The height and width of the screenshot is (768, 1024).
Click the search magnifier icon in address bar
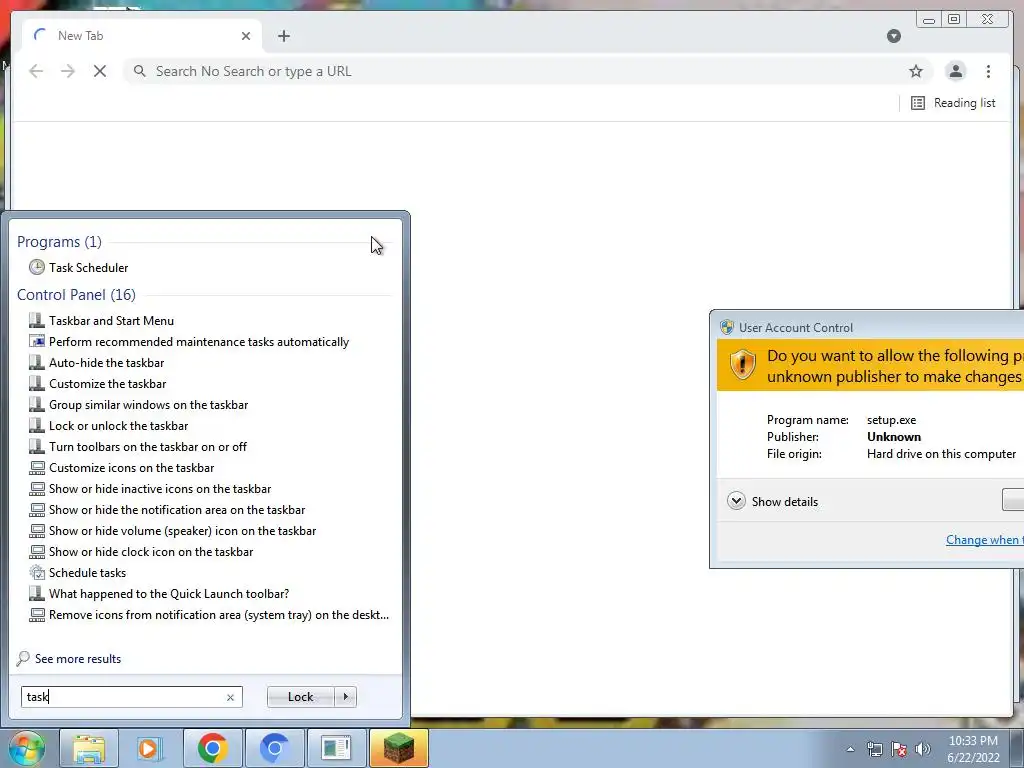(140, 71)
